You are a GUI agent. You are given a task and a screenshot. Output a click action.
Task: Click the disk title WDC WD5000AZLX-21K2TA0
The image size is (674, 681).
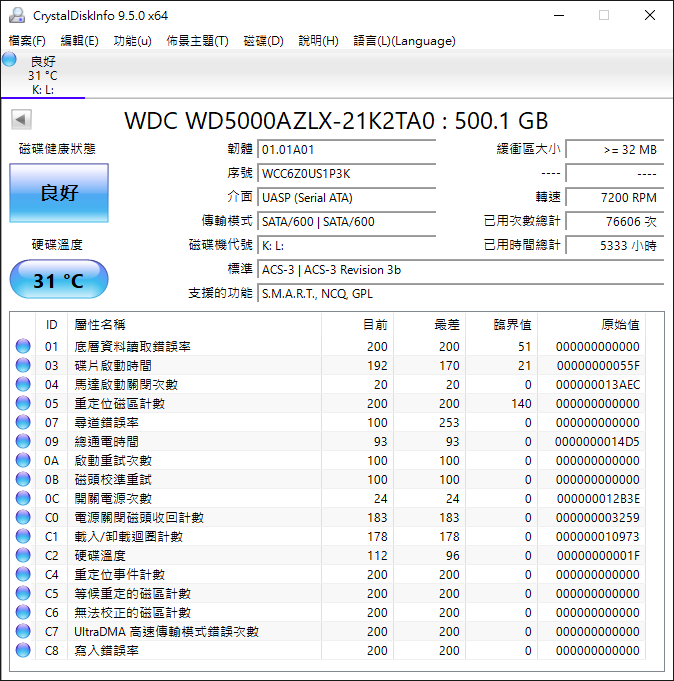click(x=280, y=121)
